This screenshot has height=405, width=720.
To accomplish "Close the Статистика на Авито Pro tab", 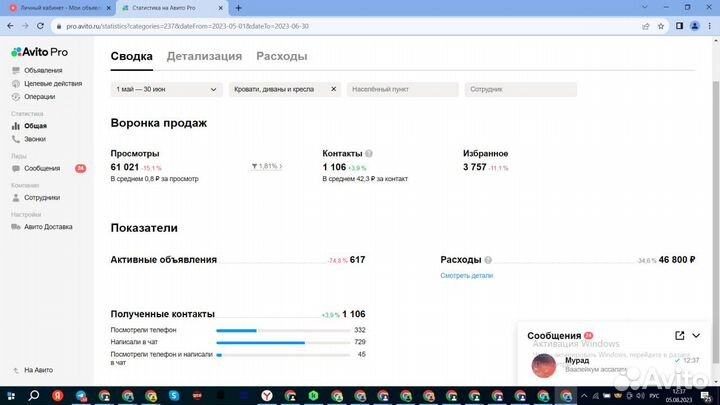I will [x=220, y=8].
